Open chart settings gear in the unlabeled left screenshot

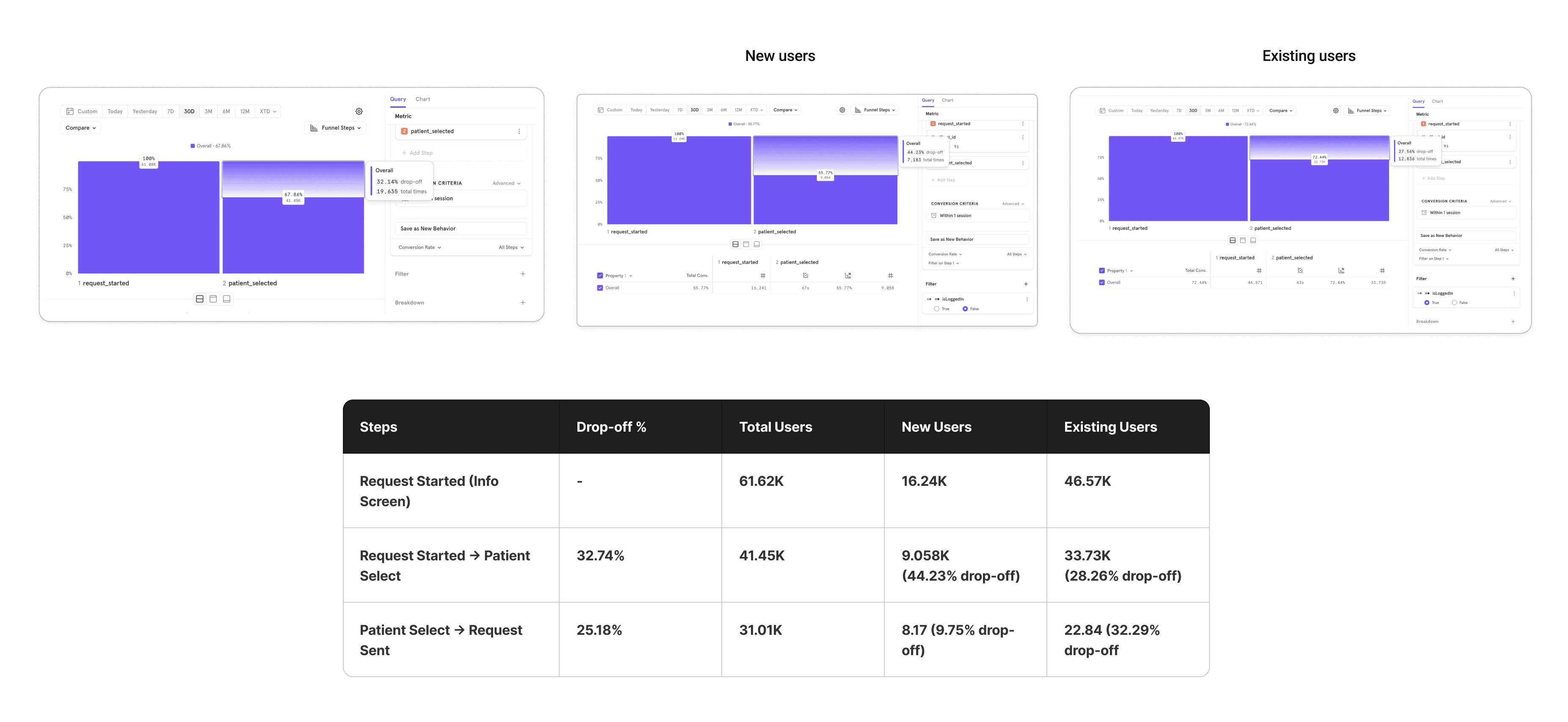tap(359, 111)
